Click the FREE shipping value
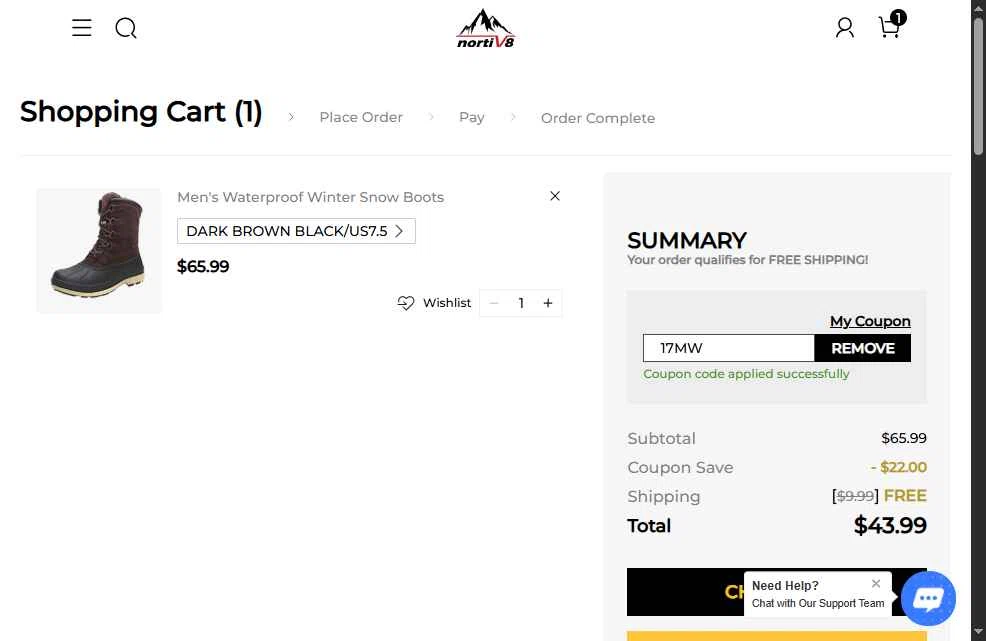The width and height of the screenshot is (986, 641). click(905, 496)
